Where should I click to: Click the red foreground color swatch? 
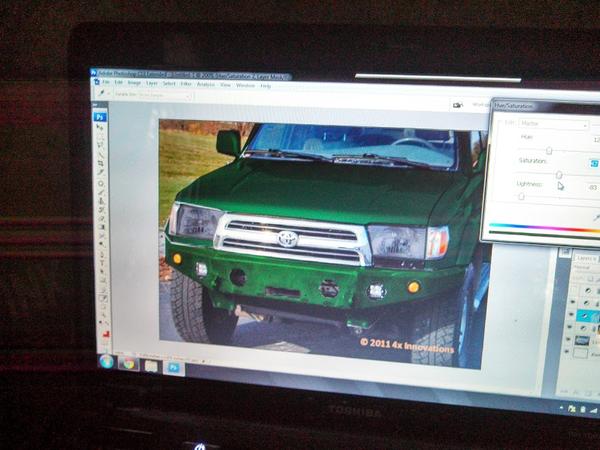point(106,334)
